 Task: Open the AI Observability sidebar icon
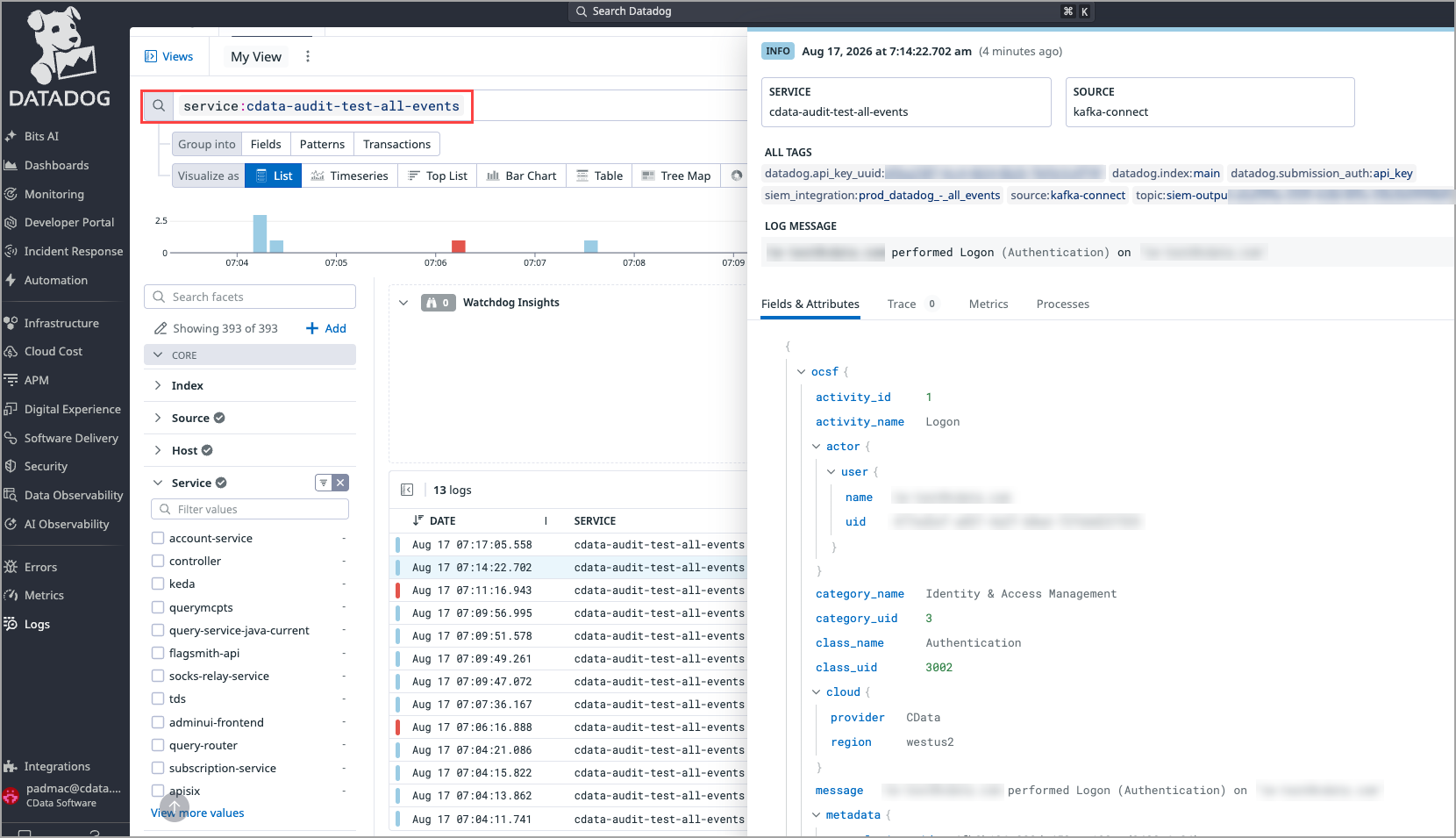click(x=11, y=524)
